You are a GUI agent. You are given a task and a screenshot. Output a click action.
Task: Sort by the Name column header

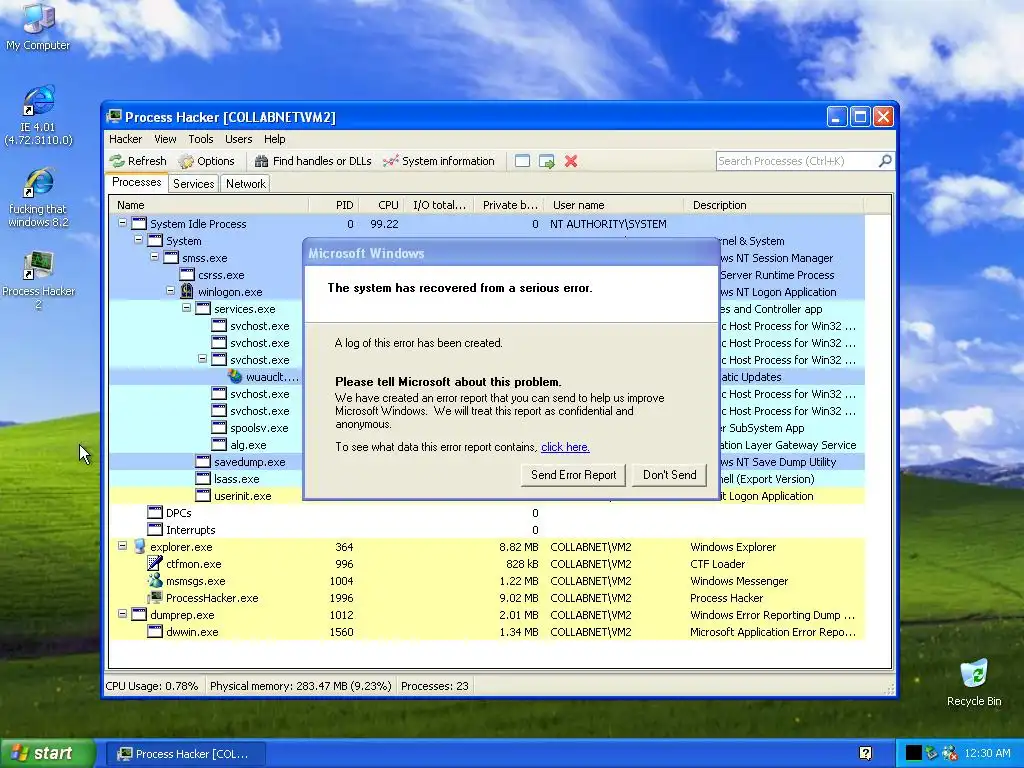point(208,205)
